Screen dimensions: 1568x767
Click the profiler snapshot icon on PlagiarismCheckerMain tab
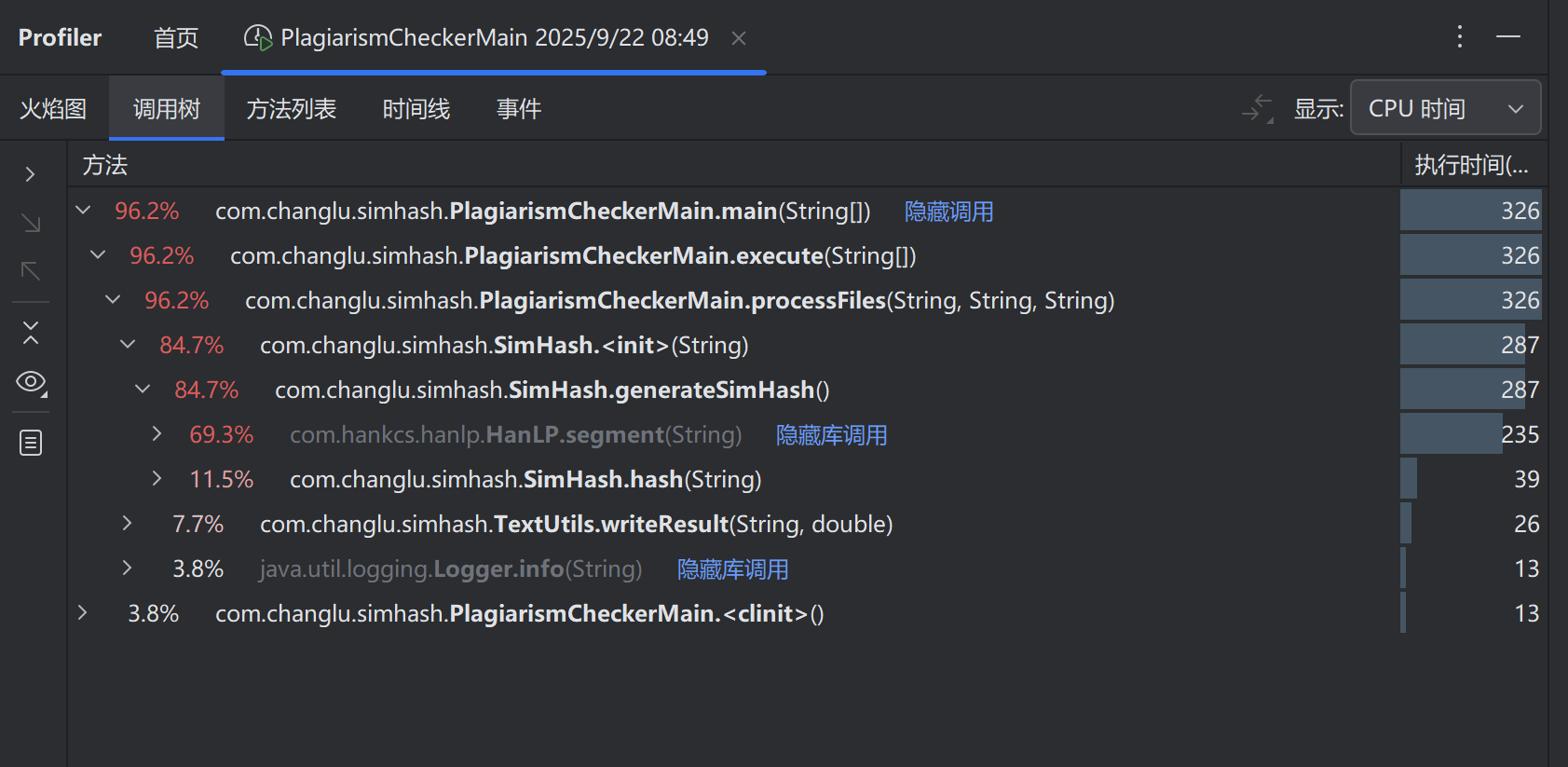(x=258, y=37)
